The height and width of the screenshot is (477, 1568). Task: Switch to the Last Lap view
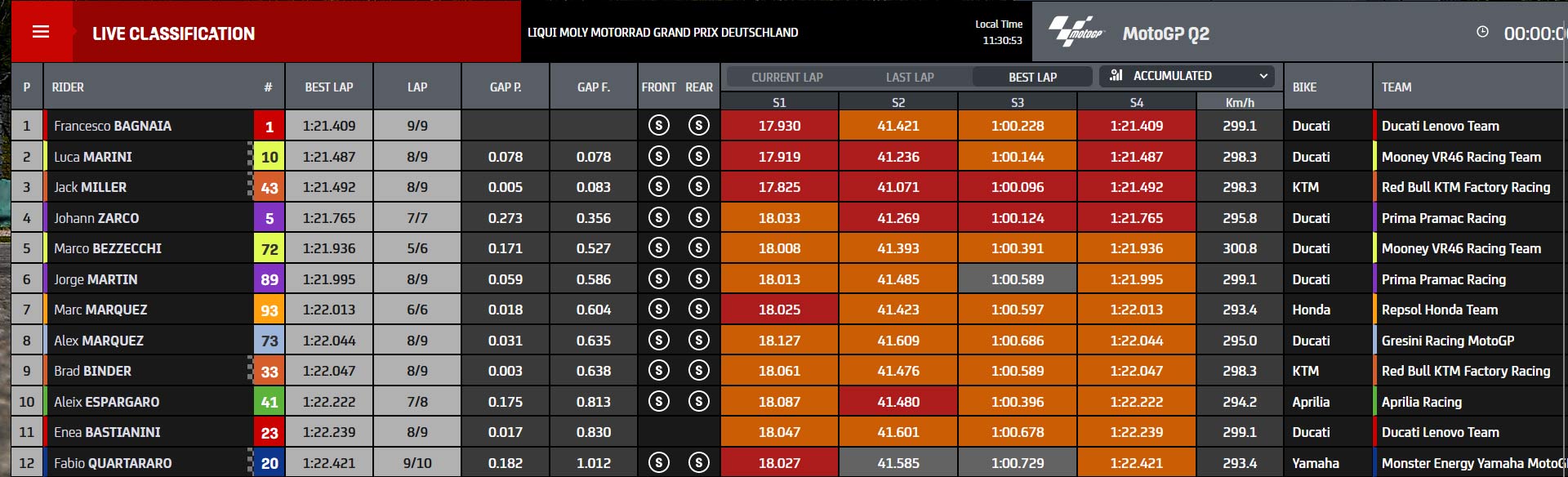tap(910, 77)
